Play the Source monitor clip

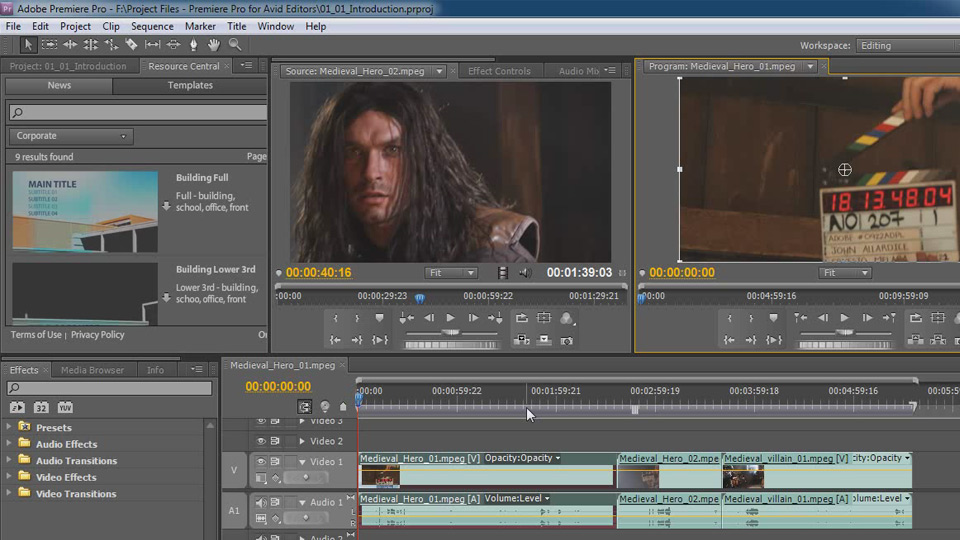451,318
